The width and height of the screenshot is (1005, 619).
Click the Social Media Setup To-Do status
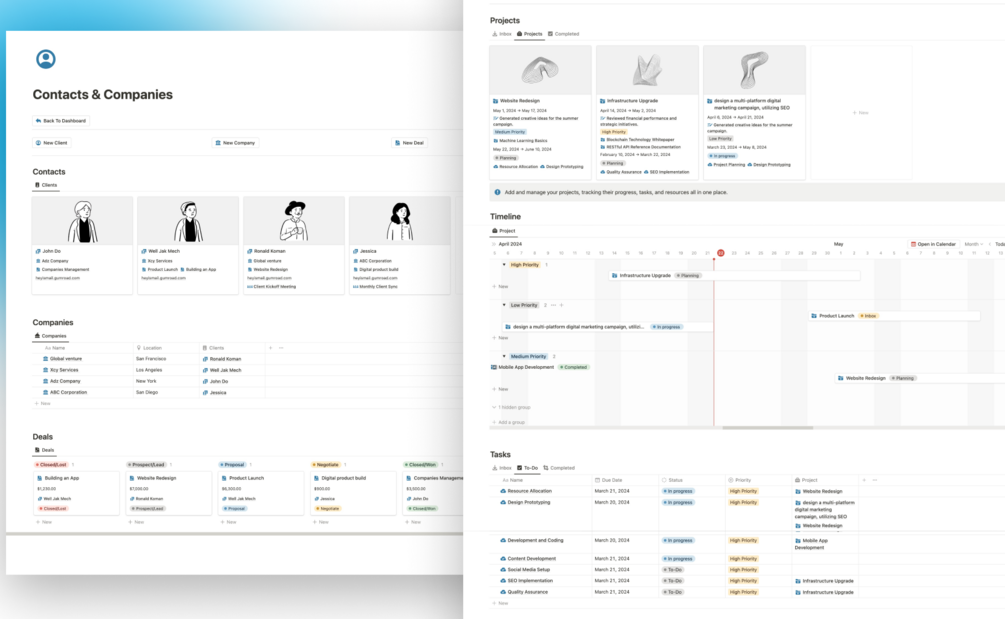(x=672, y=570)
